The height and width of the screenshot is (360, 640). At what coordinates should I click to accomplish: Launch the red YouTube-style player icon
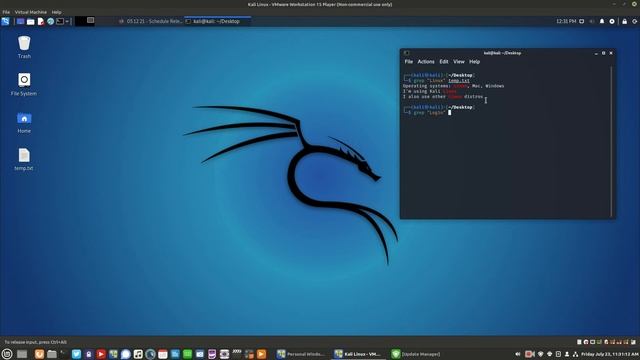(x=101, y=354)
